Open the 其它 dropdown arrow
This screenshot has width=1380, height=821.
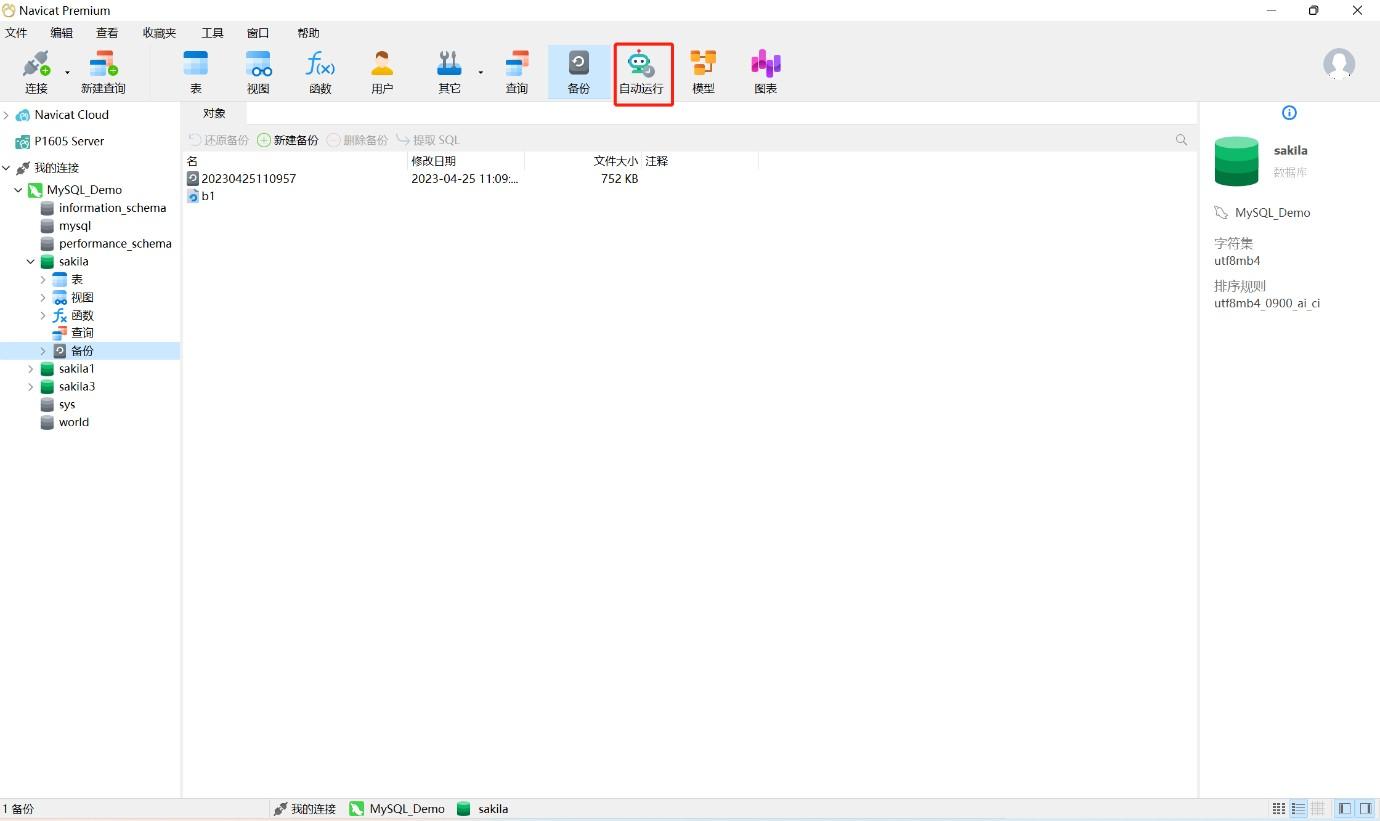[x=480, y=73]
